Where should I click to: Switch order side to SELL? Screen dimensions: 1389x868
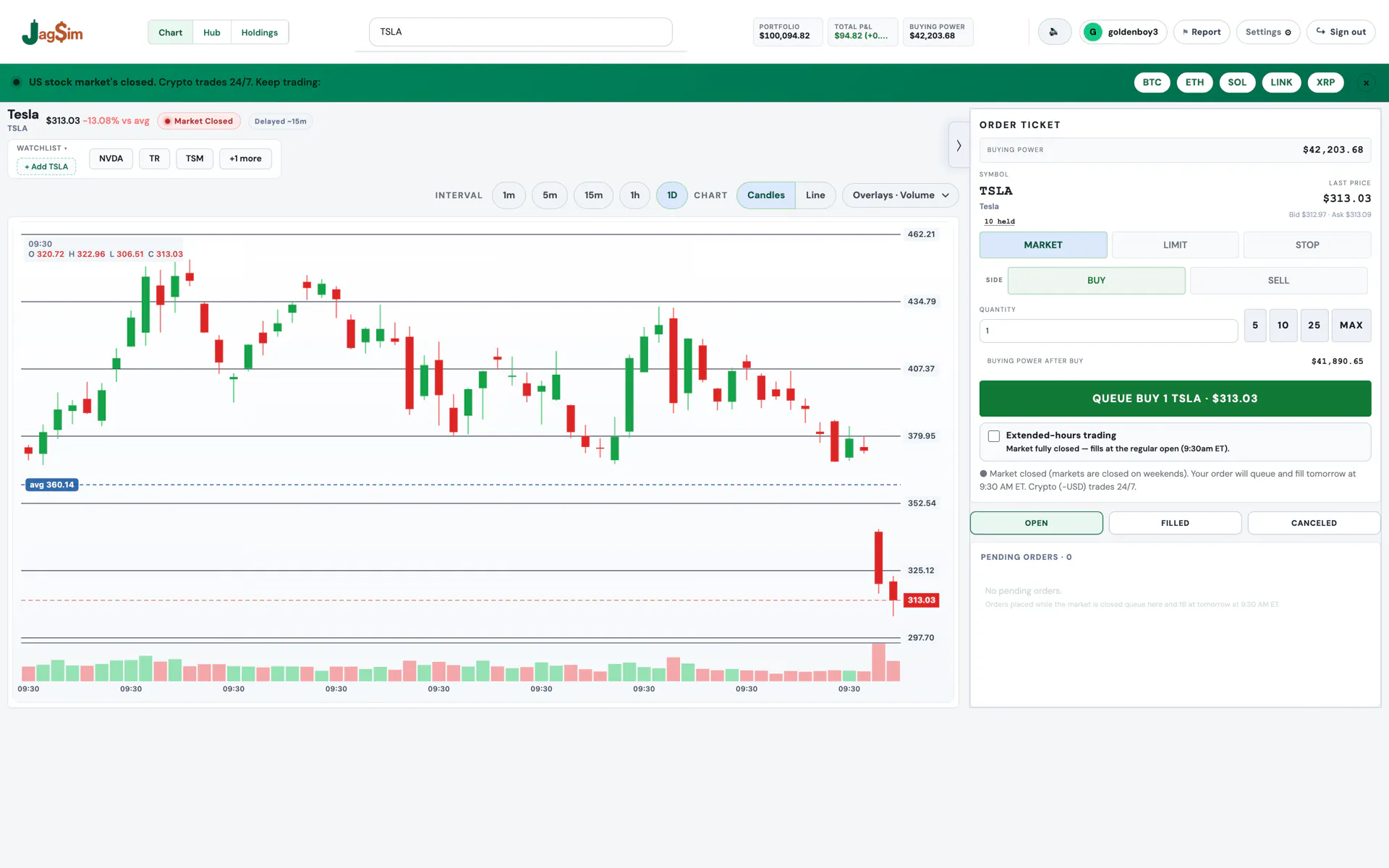[1278, 281]
